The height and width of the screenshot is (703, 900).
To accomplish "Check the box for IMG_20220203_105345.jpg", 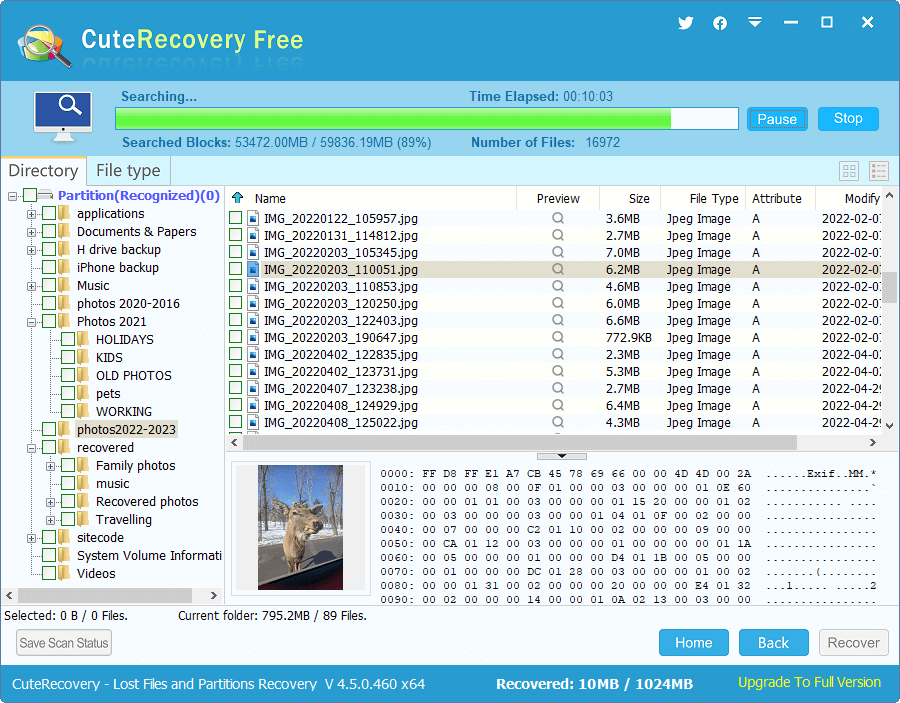I will pos(235,252).
